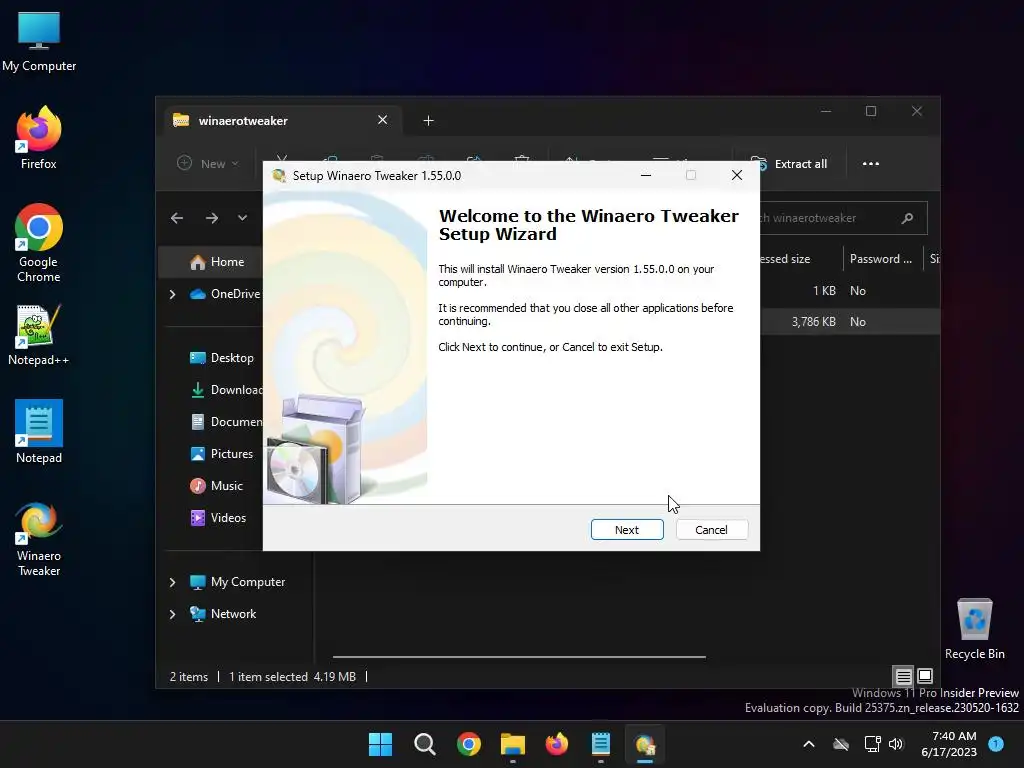Switch to details view layout
1024x768 pixels.
tap(903, 676)
